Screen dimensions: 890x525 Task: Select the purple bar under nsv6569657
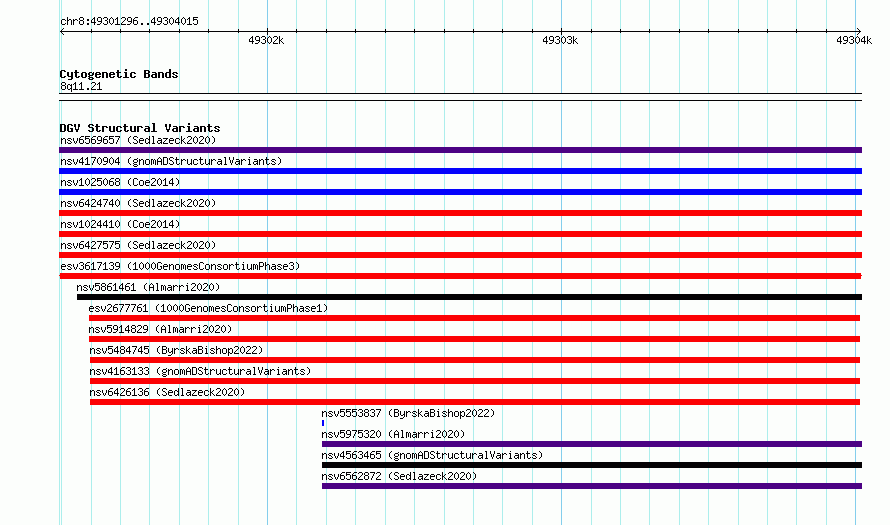[x=460, y=150]
